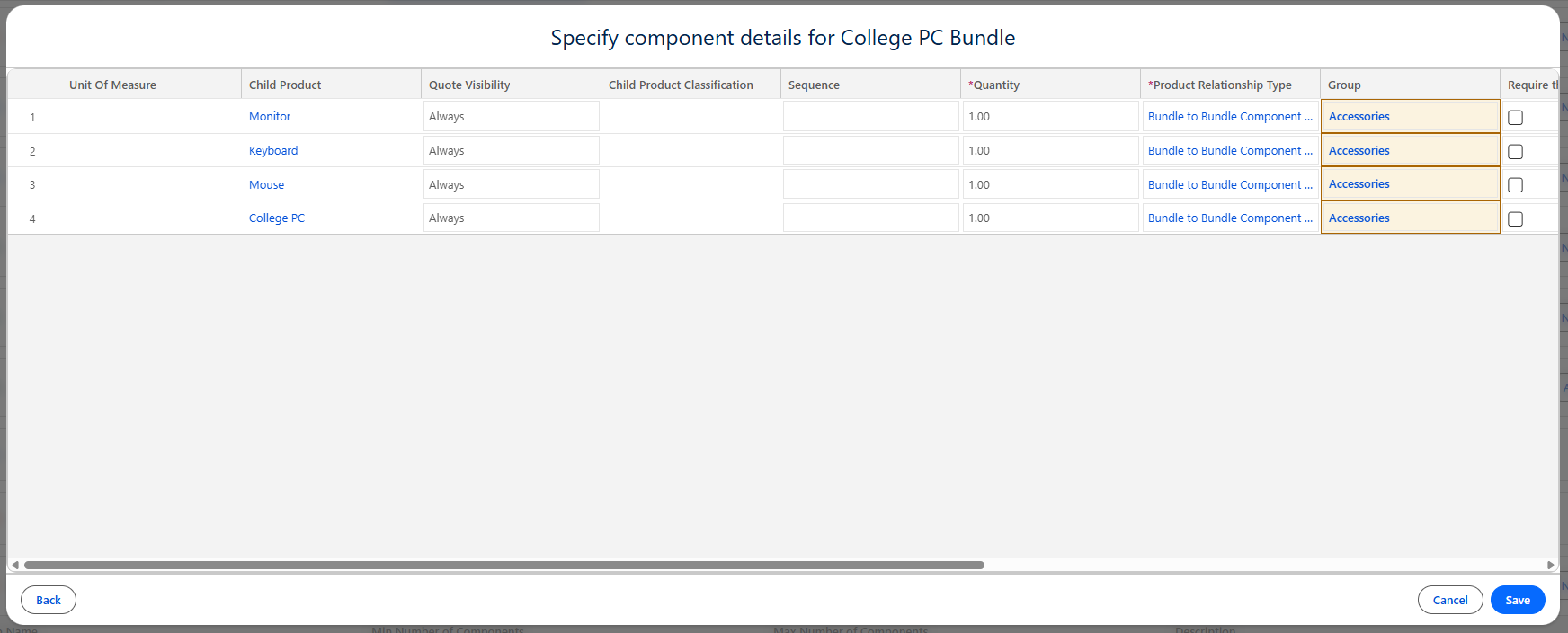Click the Child Product column header
This screenshot has width=1568, height=633.
coord(285,85)
